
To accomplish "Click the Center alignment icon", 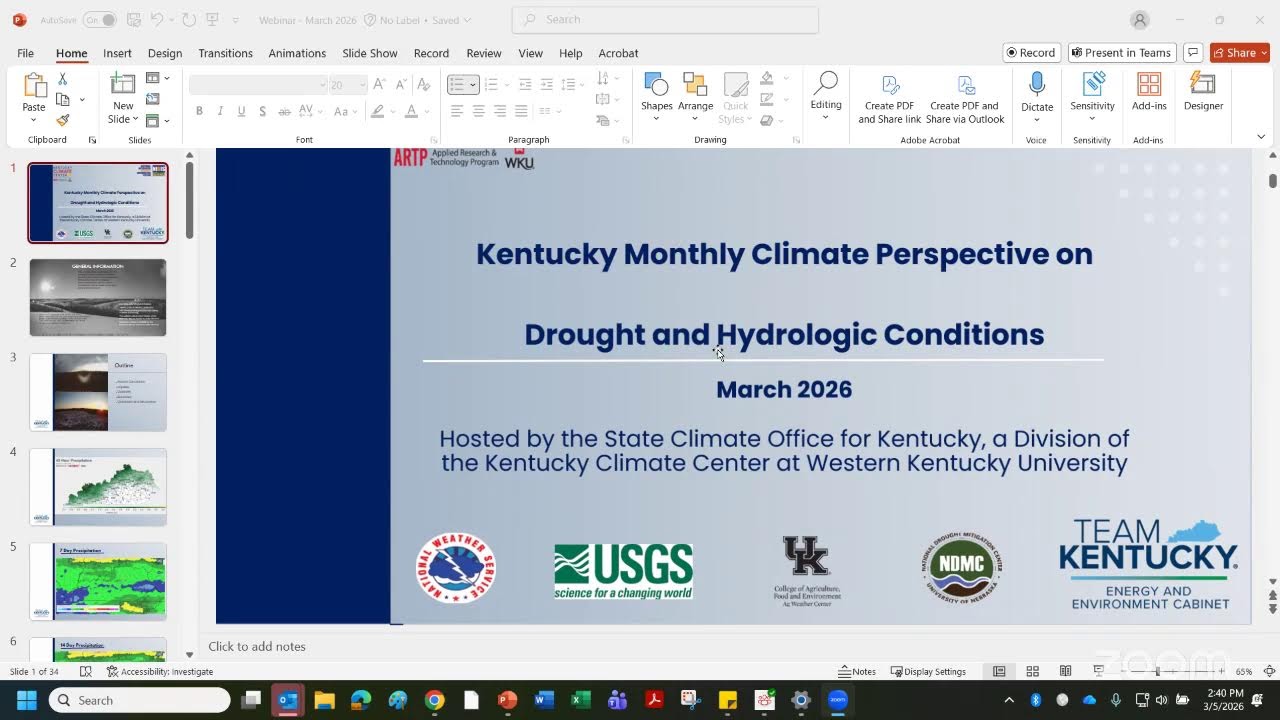I will pyautogui.click(x=478, y=111).
